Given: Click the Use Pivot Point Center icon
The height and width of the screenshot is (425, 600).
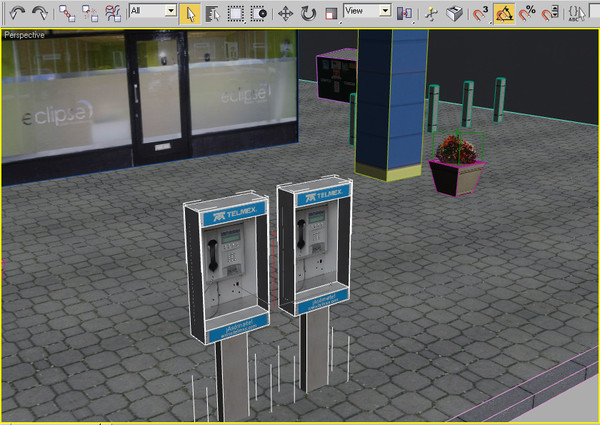Looking at the screenshot, I should pos(404,14).
